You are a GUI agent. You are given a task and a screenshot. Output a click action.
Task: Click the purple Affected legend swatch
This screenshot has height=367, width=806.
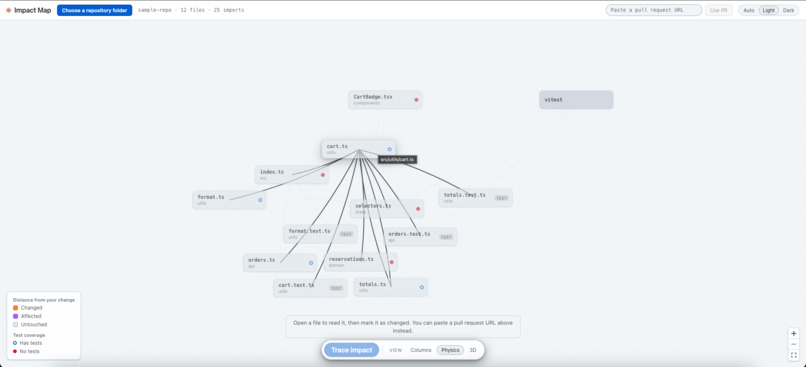[15, 316]
